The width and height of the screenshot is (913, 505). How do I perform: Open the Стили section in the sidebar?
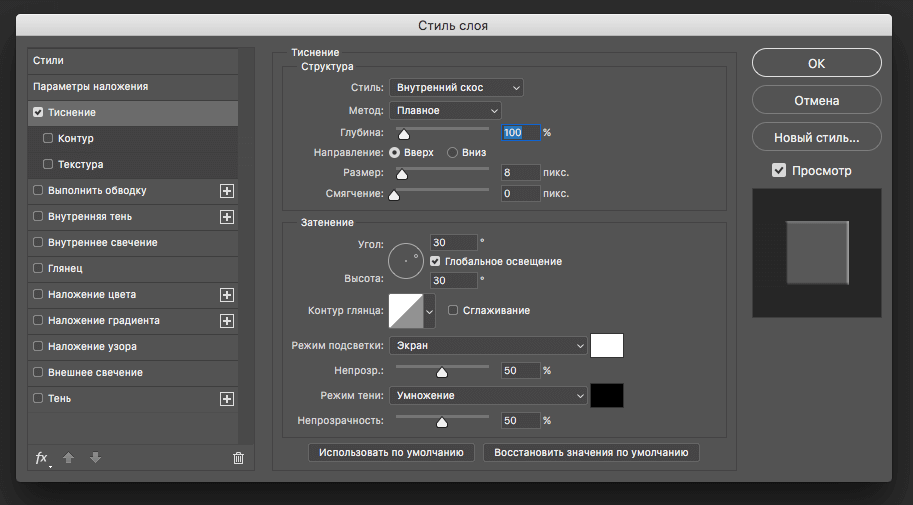(48, 61)
